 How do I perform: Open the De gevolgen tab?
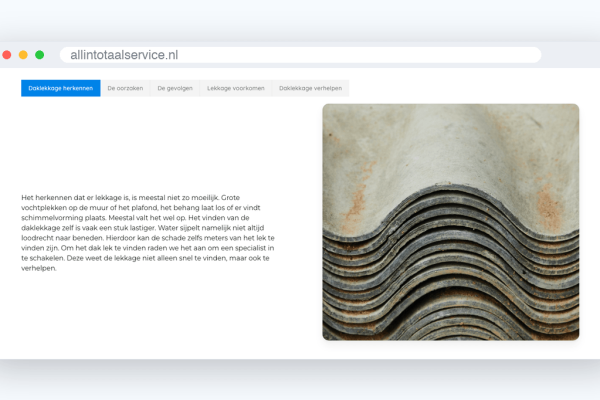(x=175, y=88)
